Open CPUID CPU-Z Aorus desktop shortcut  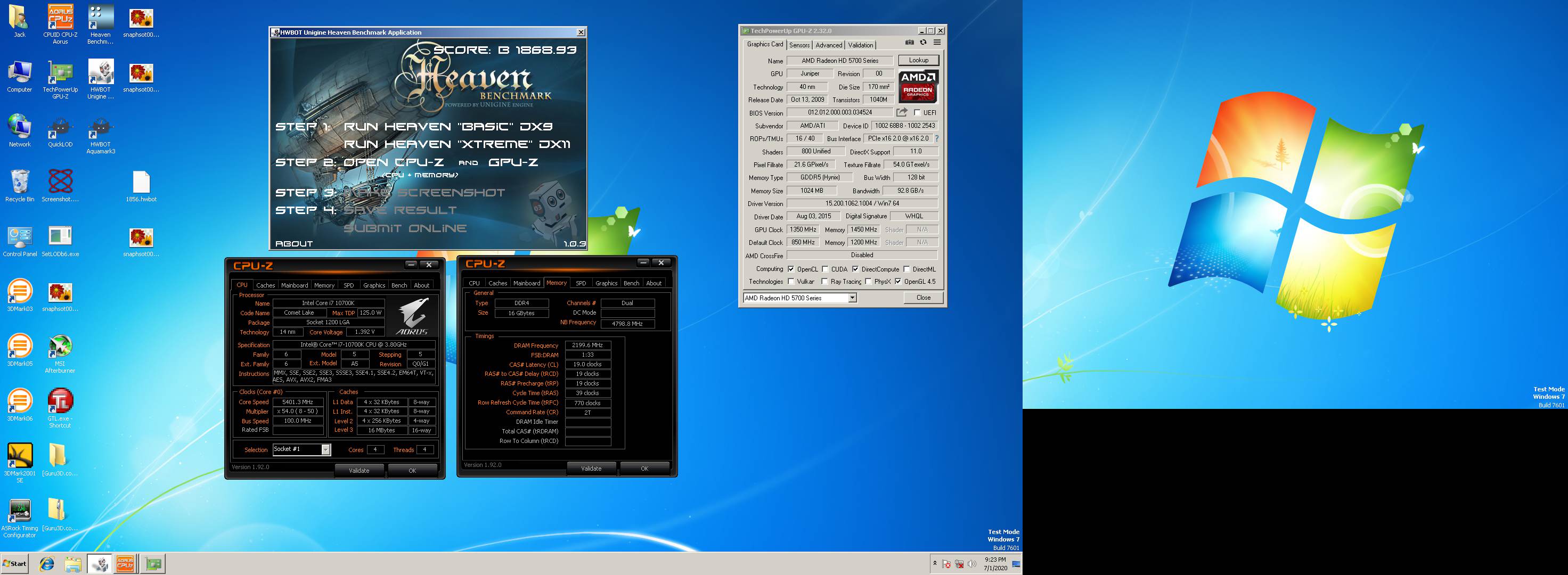[60, 24]
